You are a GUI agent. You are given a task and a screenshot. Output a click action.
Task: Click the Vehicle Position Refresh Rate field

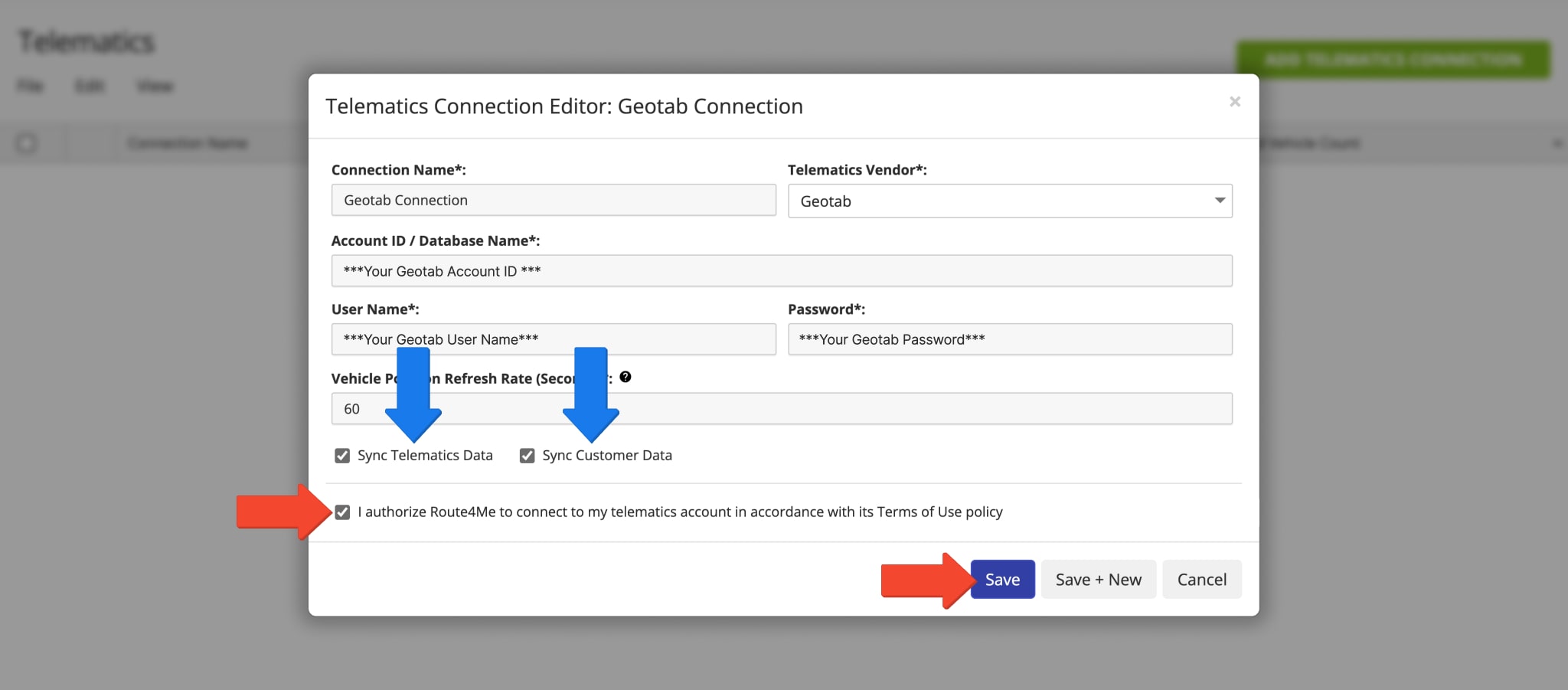click(x=782, y=409)
